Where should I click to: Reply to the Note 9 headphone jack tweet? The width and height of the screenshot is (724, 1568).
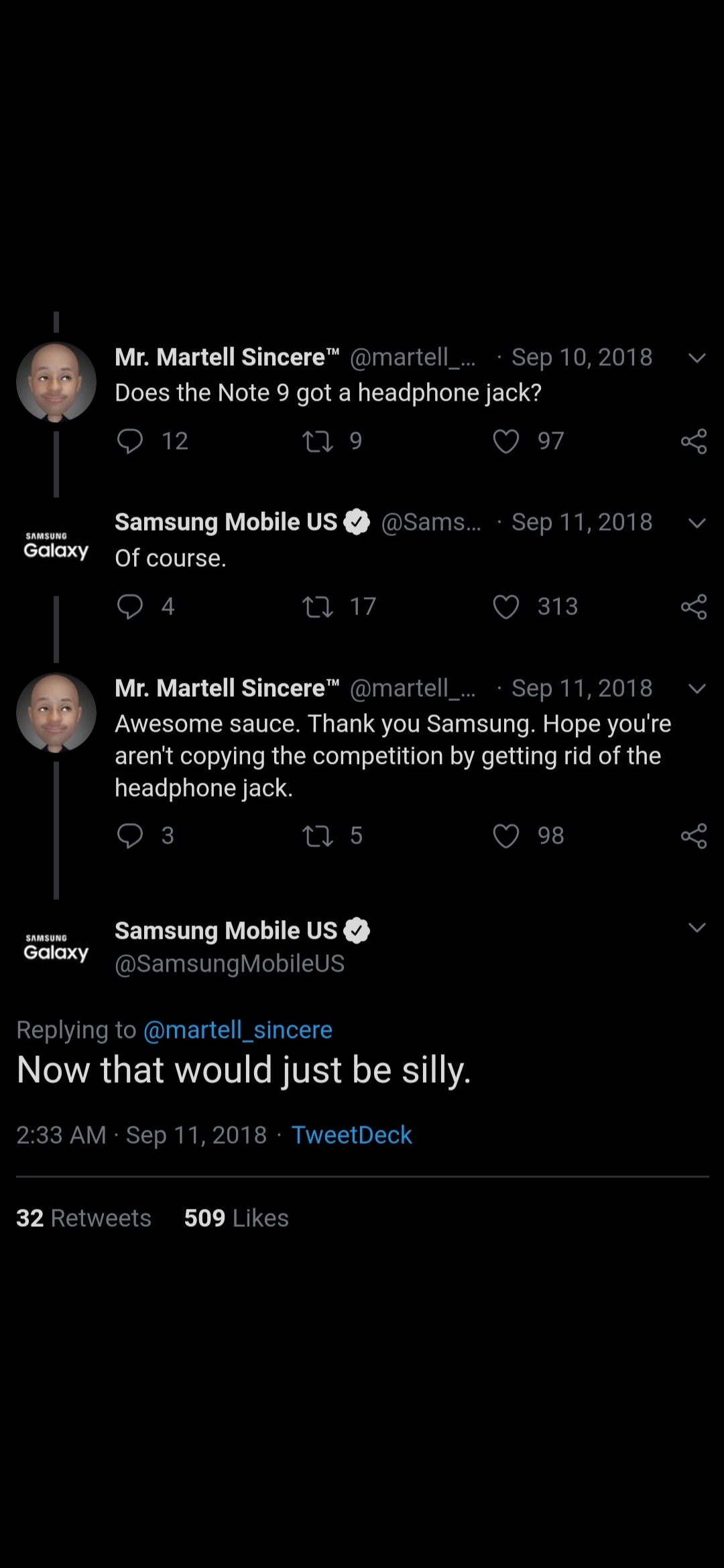(131, 440)
